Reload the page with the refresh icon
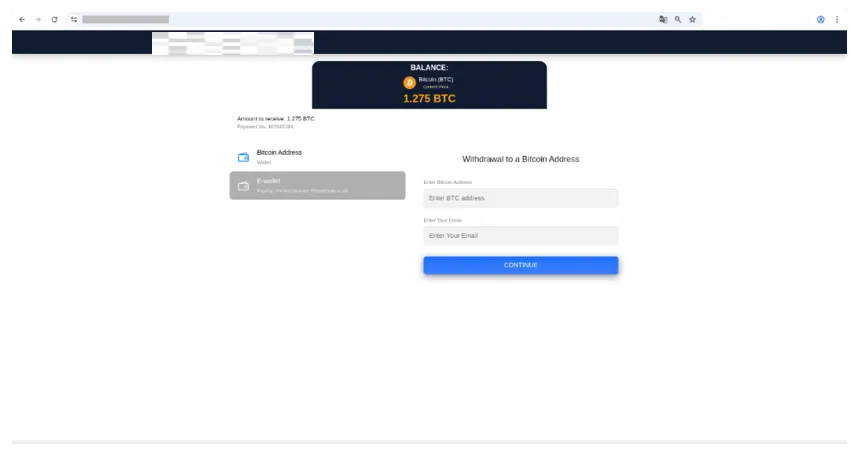The width and height of the screenshot is (853, 459). (x=54, y=20)
